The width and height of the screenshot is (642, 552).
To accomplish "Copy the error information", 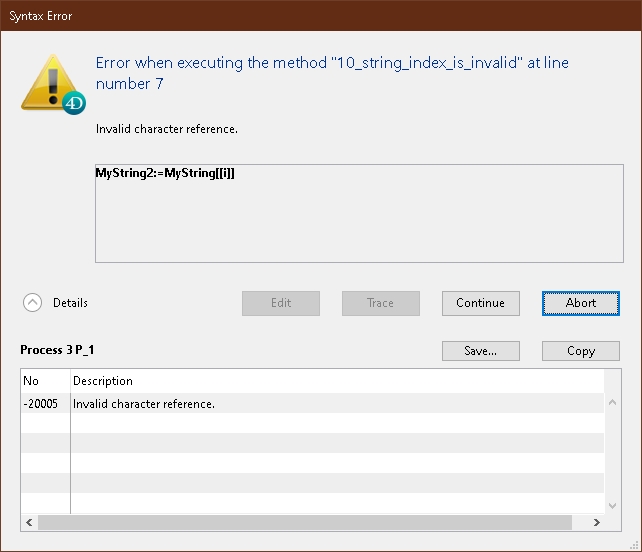I will [580, 351].
